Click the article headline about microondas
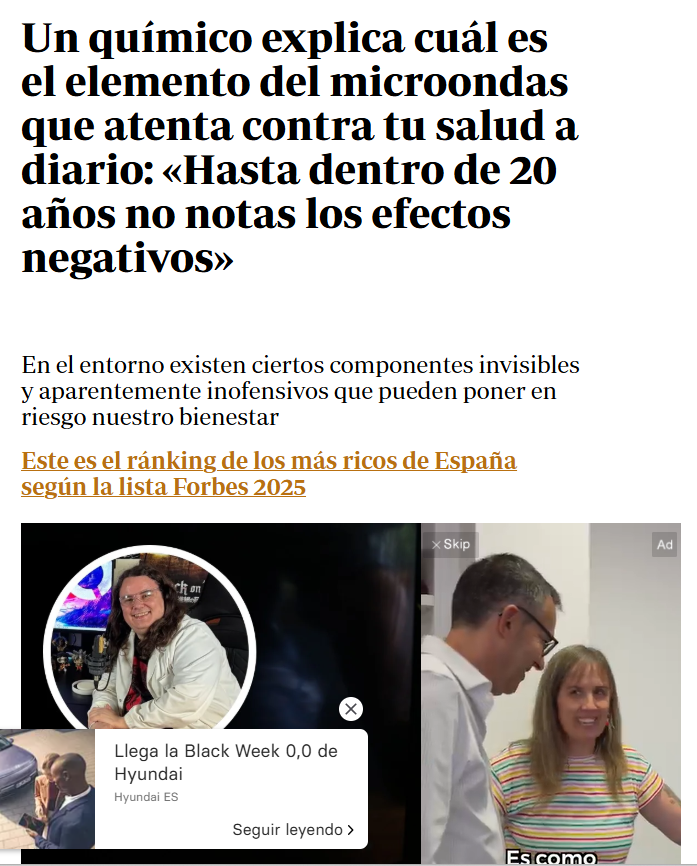This screenshot has height=866, width=697. click(x=299, y=148)
